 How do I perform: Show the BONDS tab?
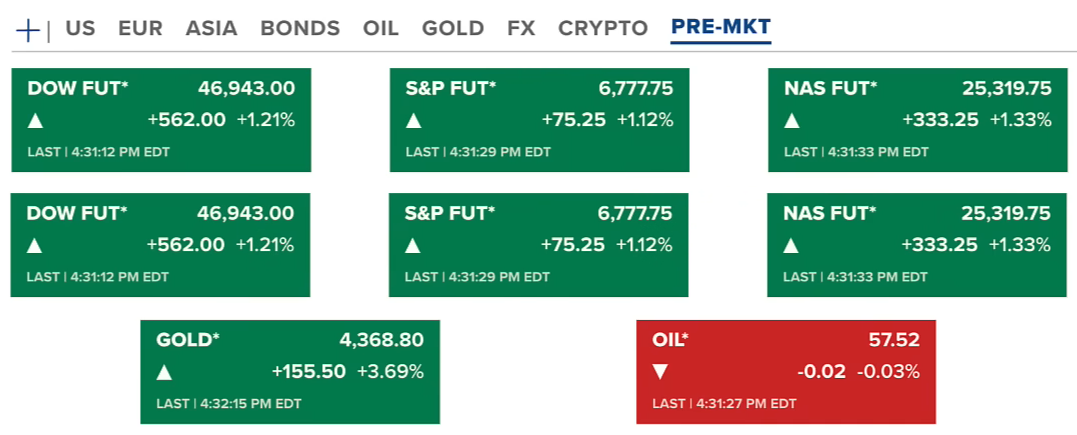pyautogui.click(x=300, y=29)
